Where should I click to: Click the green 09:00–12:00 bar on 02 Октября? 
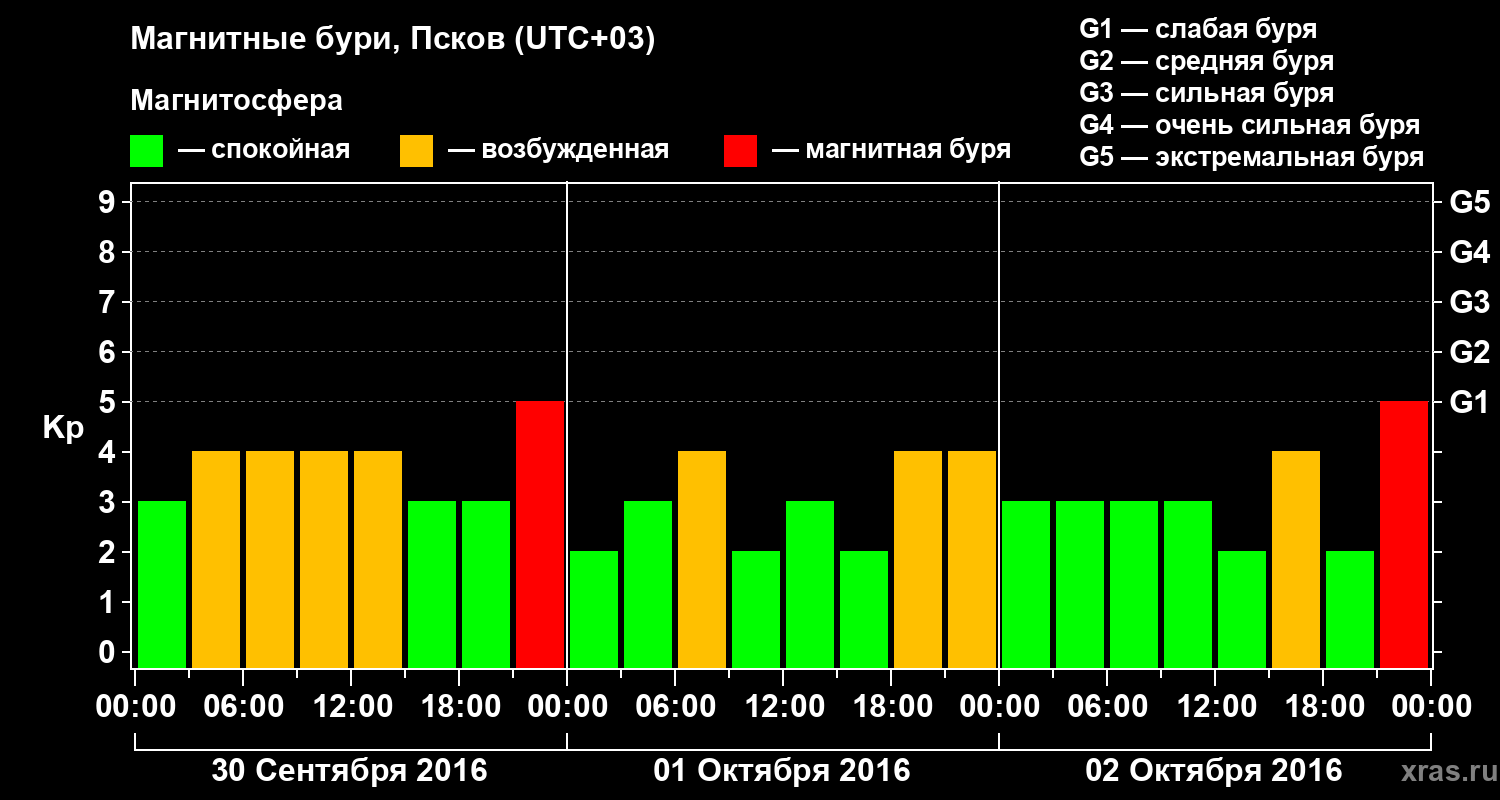click(x=1188, y=584)
